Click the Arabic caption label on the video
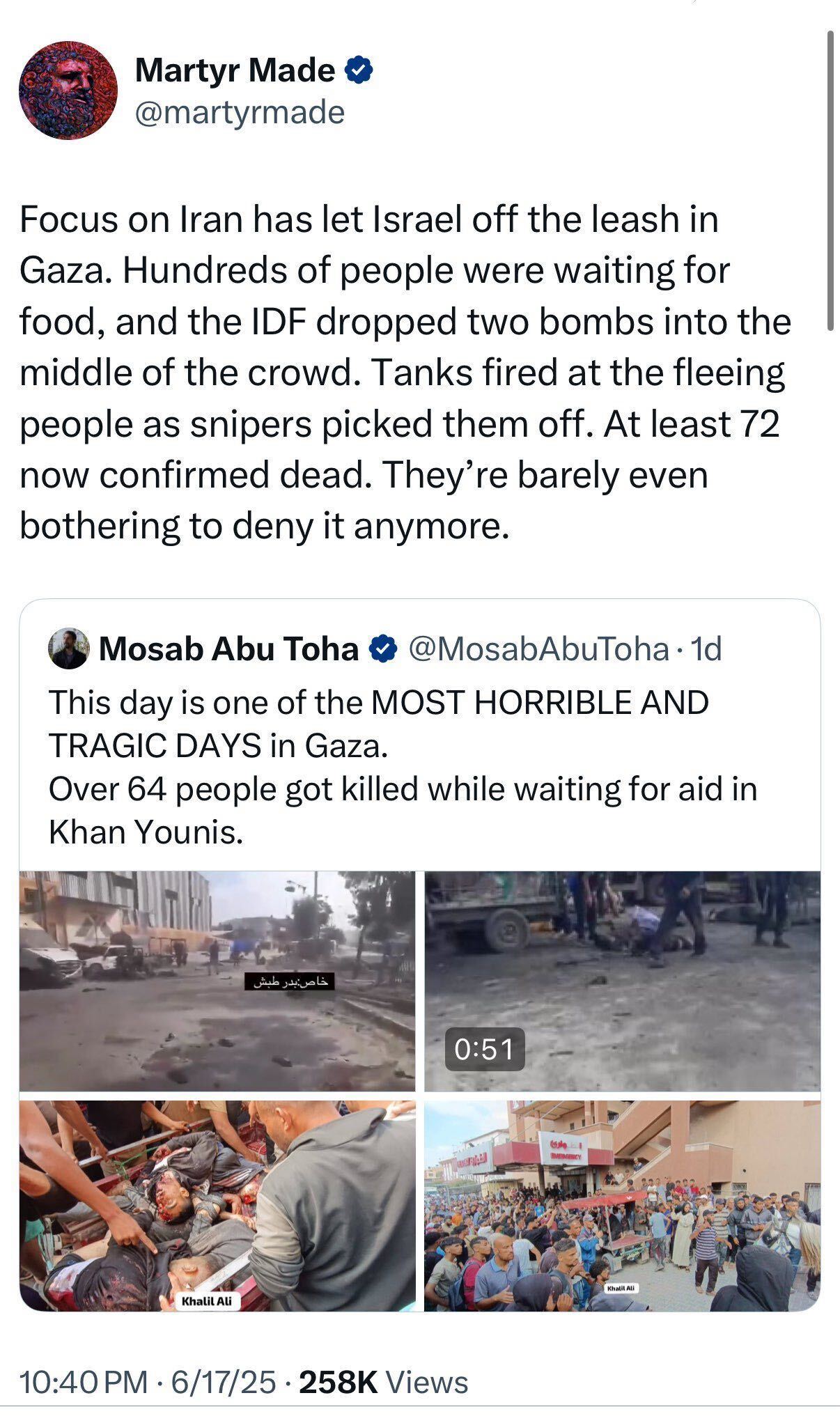Image resolution: width=840 pixels, height=1423 pixels. pos(290,981)
